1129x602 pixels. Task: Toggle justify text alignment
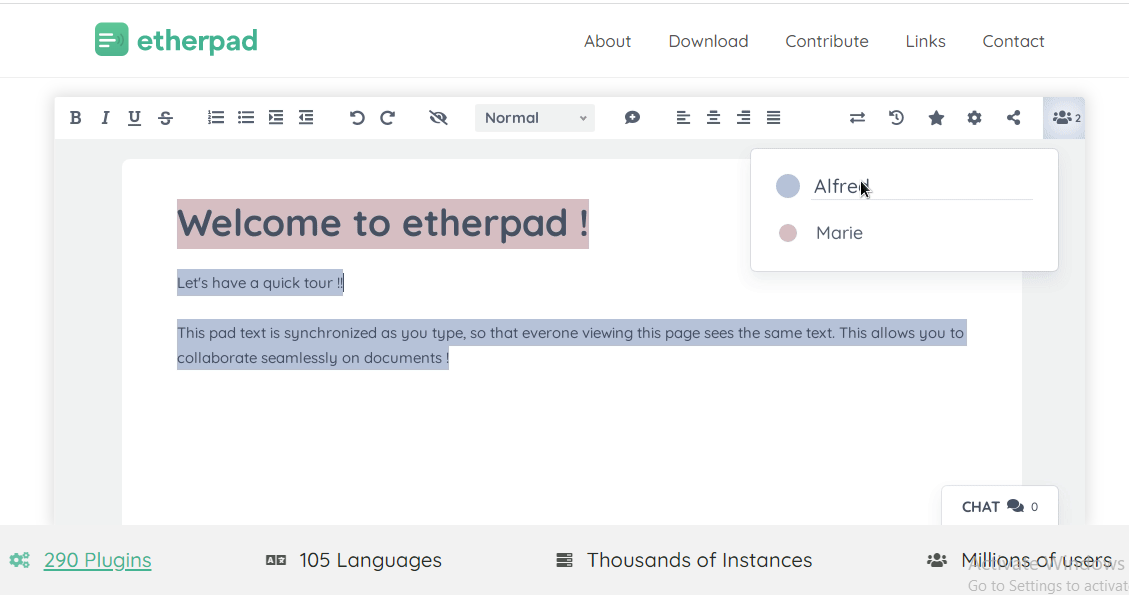coord(773,117)
